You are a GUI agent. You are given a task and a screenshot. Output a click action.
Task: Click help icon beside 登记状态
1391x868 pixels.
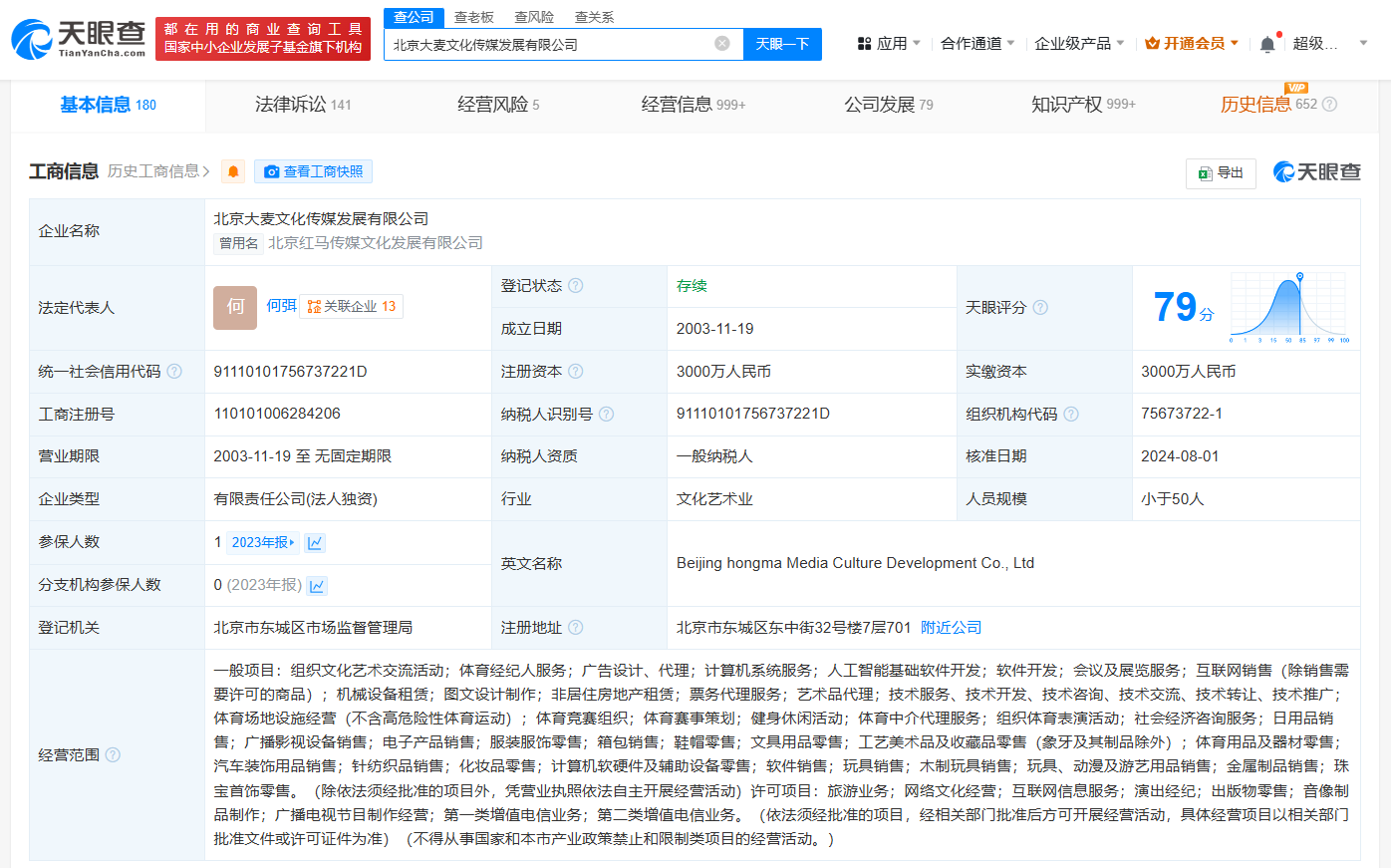coord(576,286)
